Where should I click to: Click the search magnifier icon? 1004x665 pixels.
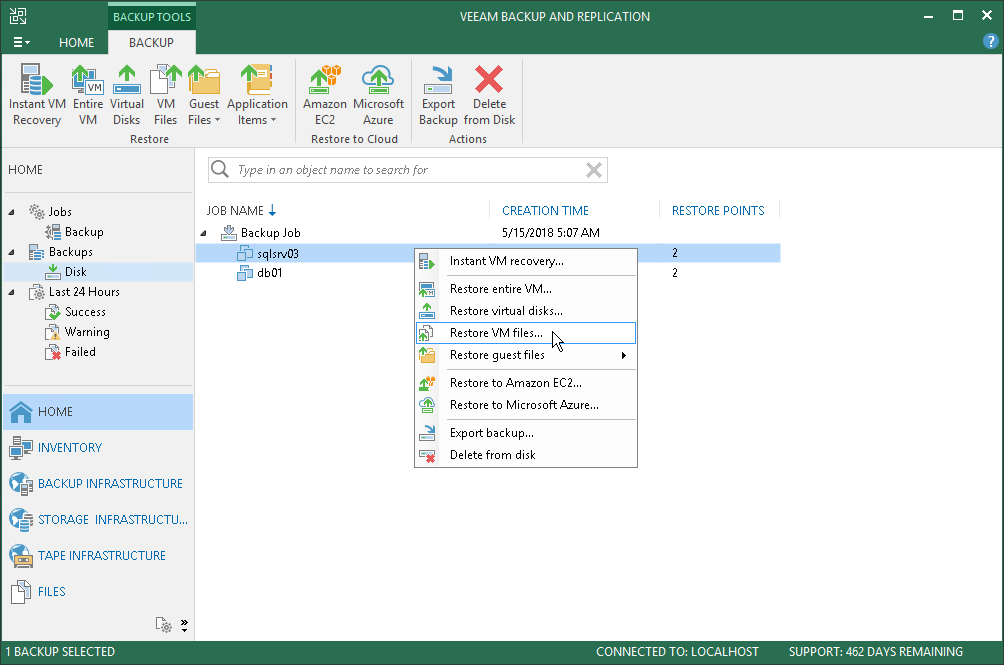point(220,169)
